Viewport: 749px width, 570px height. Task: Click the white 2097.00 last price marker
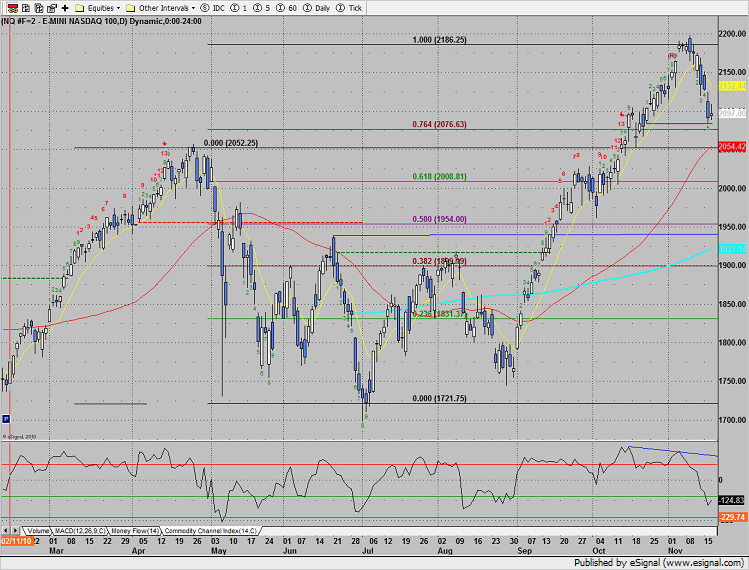[732, 113]
